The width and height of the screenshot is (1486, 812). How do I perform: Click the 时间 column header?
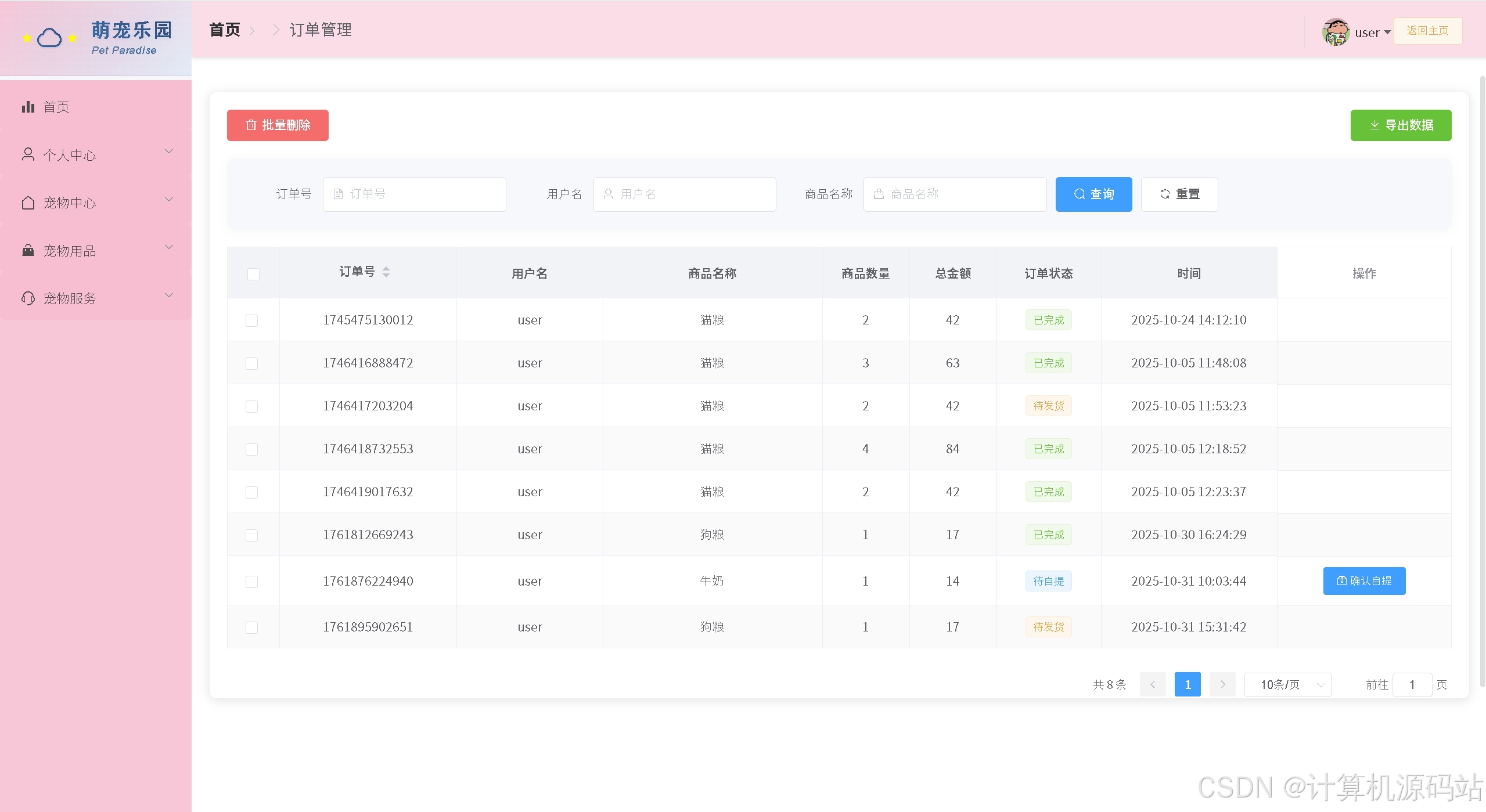1189,273
